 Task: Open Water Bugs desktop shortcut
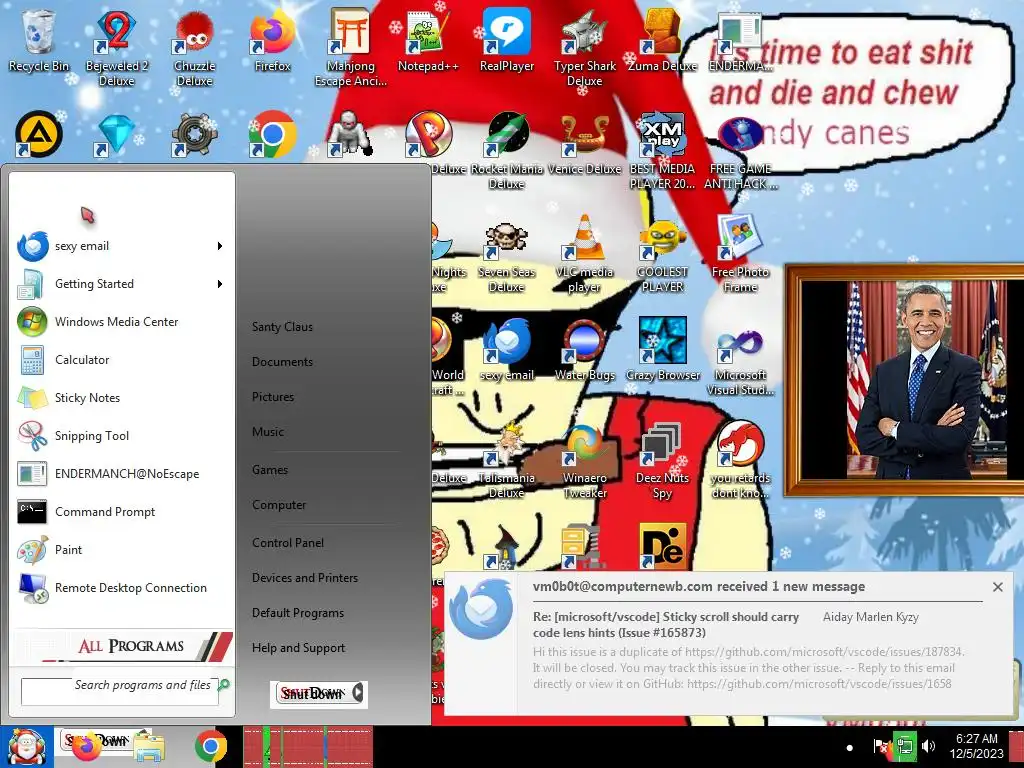coord(584,350)
